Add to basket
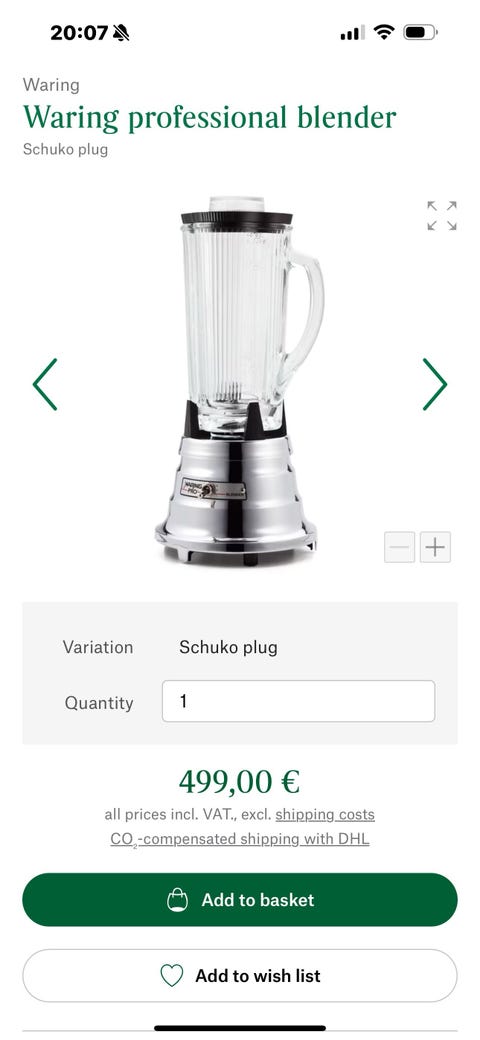The image size is (480, 1040). click(x=240, y=899)
